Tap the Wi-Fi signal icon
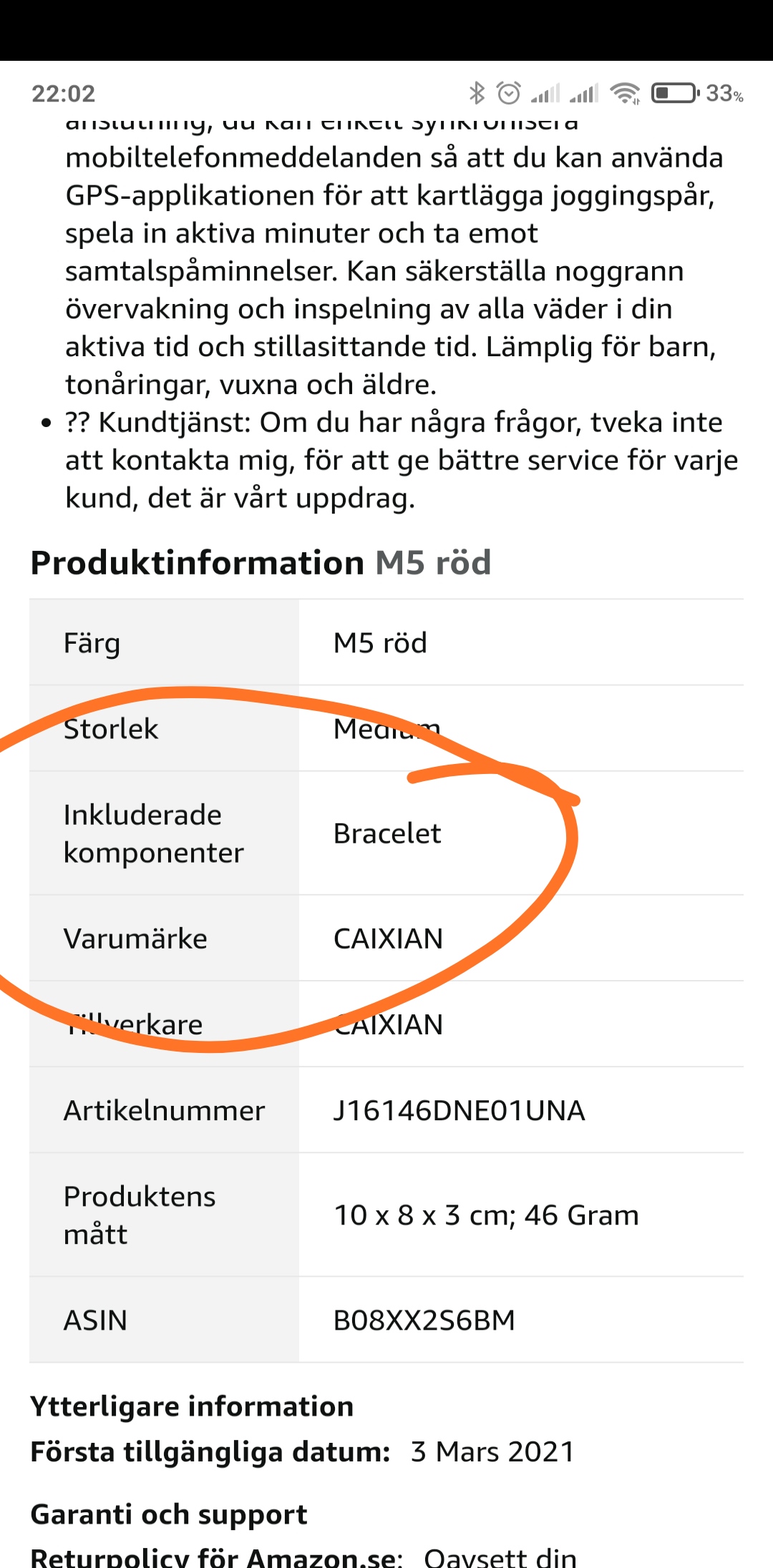Viewport: 773px width, 1568px height. coord(625,93)
